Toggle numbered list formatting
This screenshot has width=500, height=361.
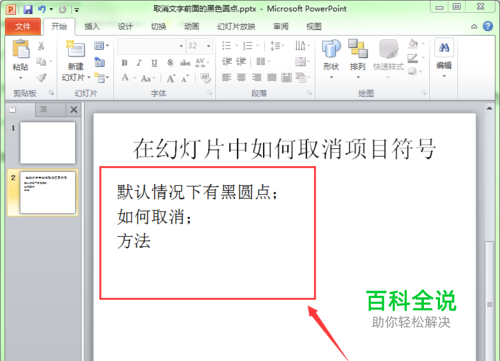pos(248,45)
